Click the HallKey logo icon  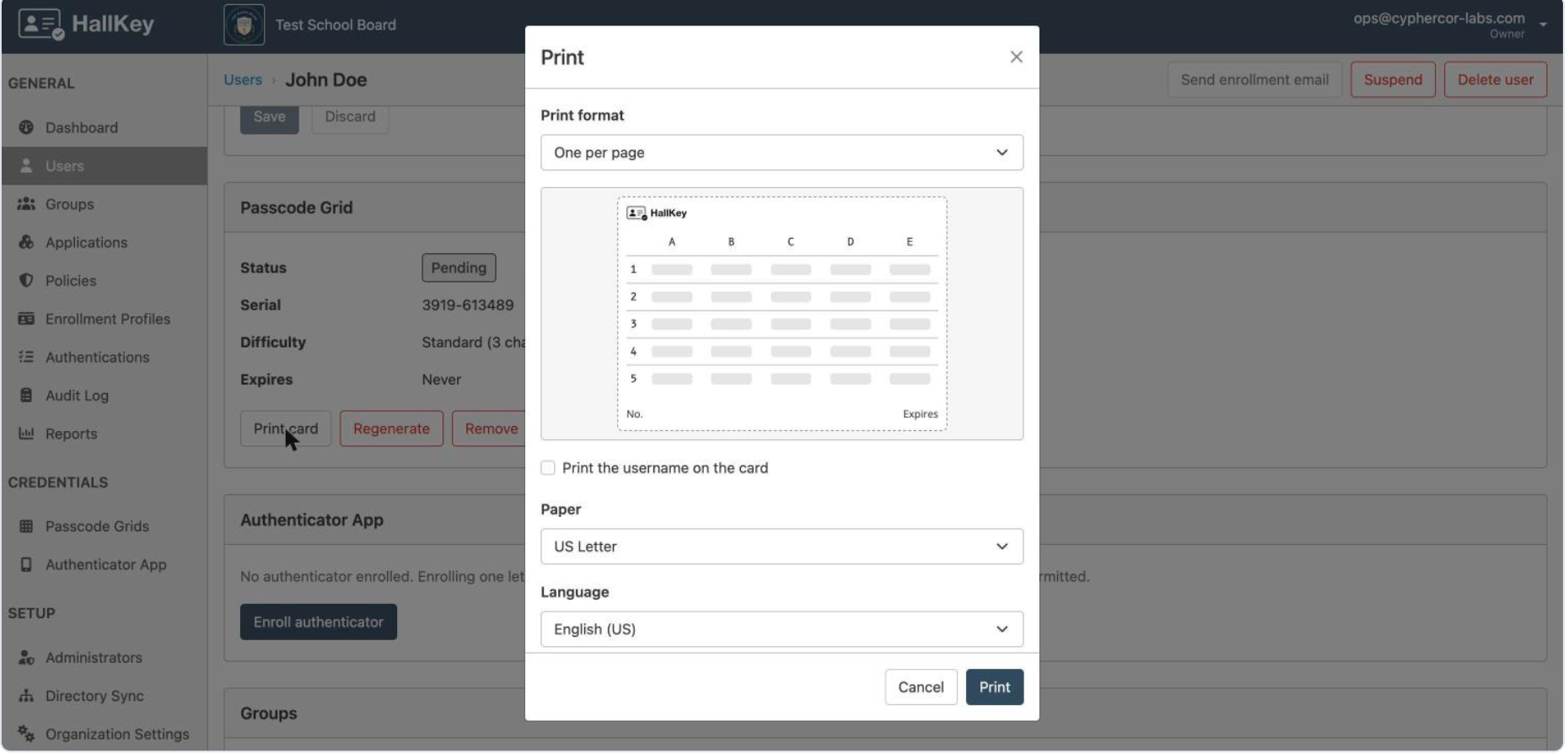coord(40,24)
